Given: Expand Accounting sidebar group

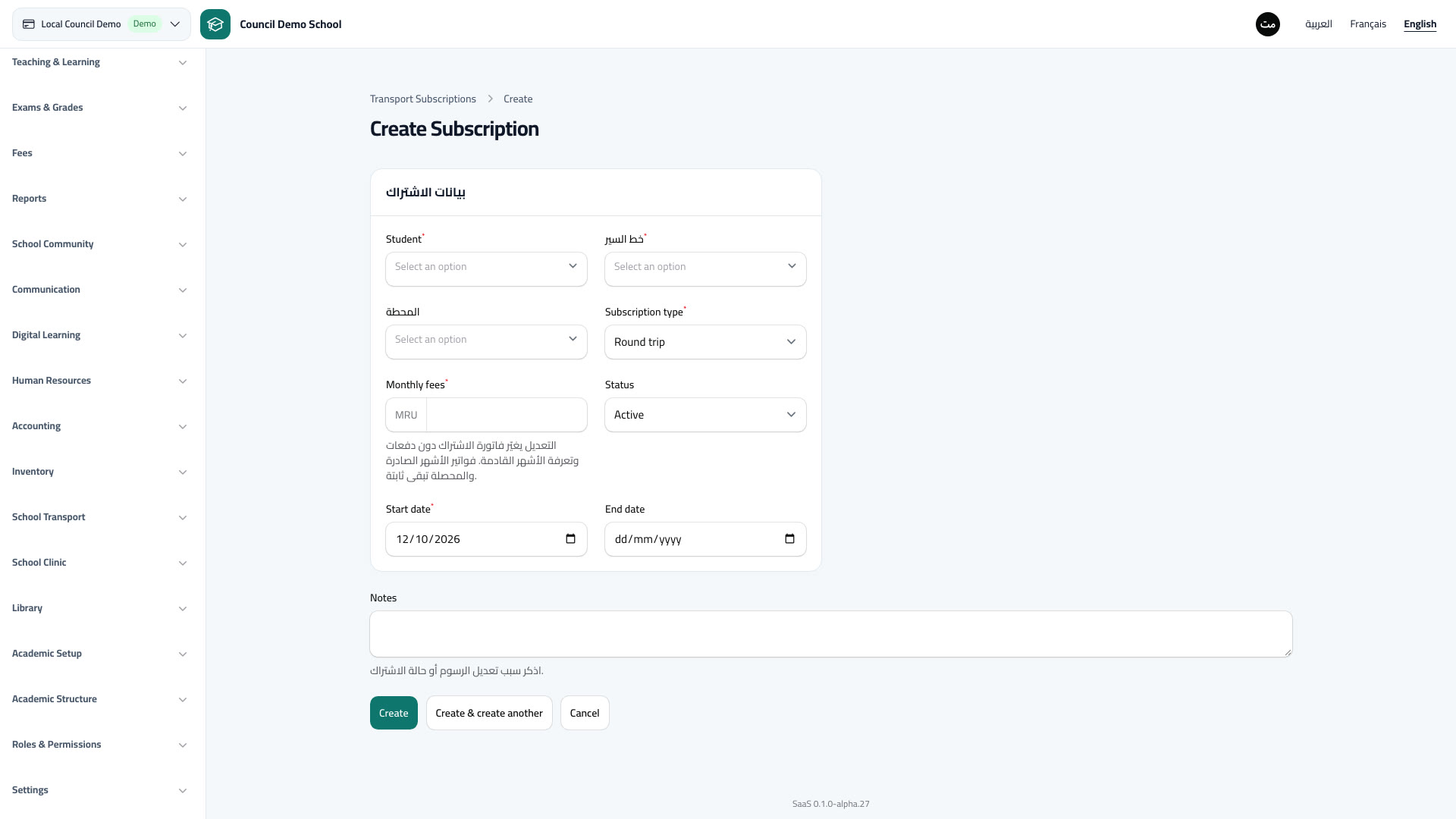Looking at the screenshot, I should point(99,426).
